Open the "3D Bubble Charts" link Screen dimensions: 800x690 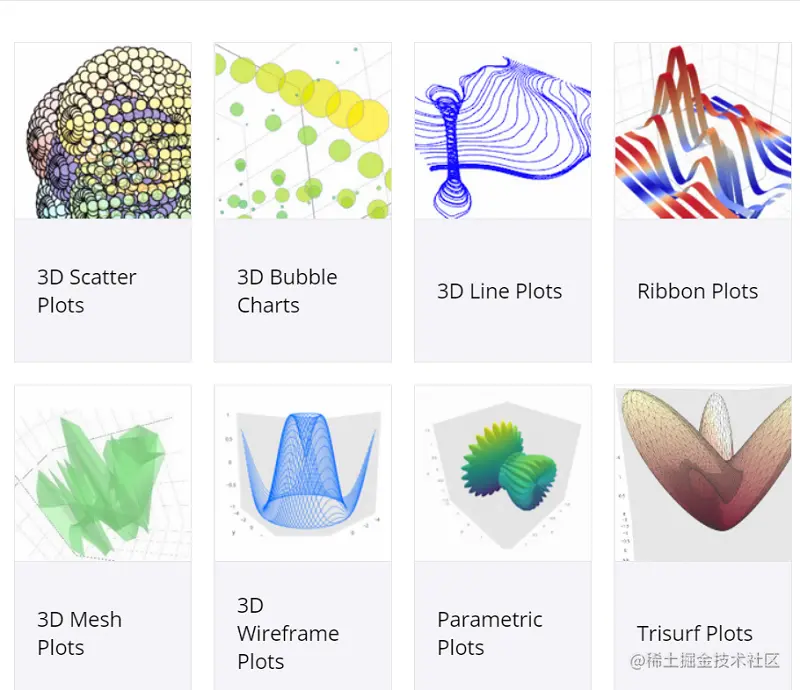click(287, 291)
